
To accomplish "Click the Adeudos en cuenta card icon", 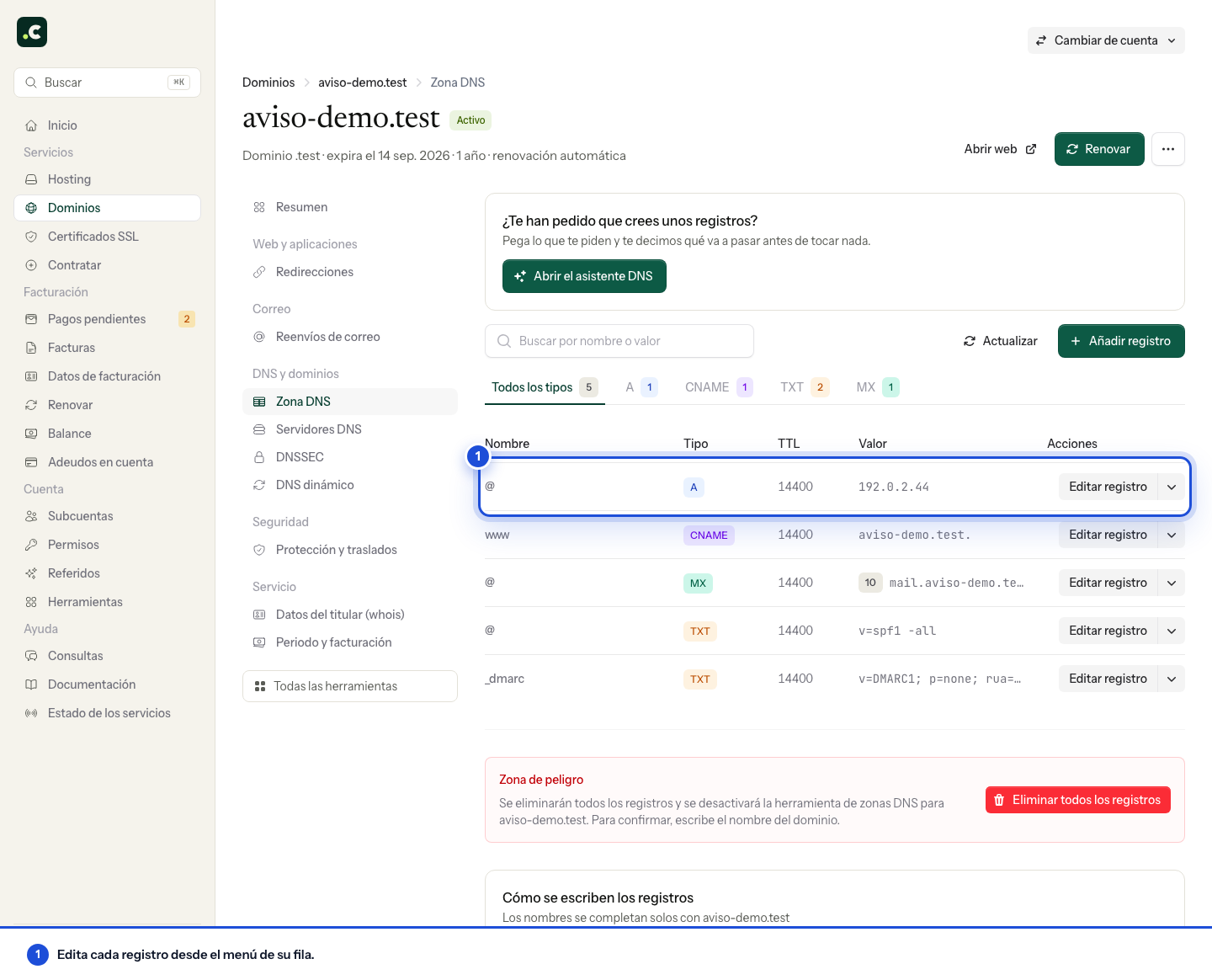I will point(31,462).
